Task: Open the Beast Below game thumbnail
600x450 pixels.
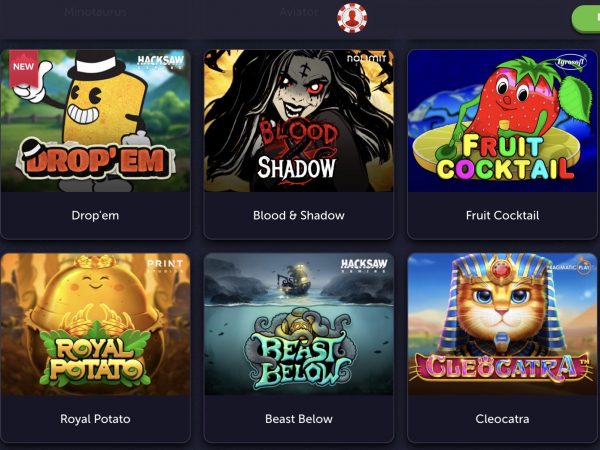Action: 298,324
